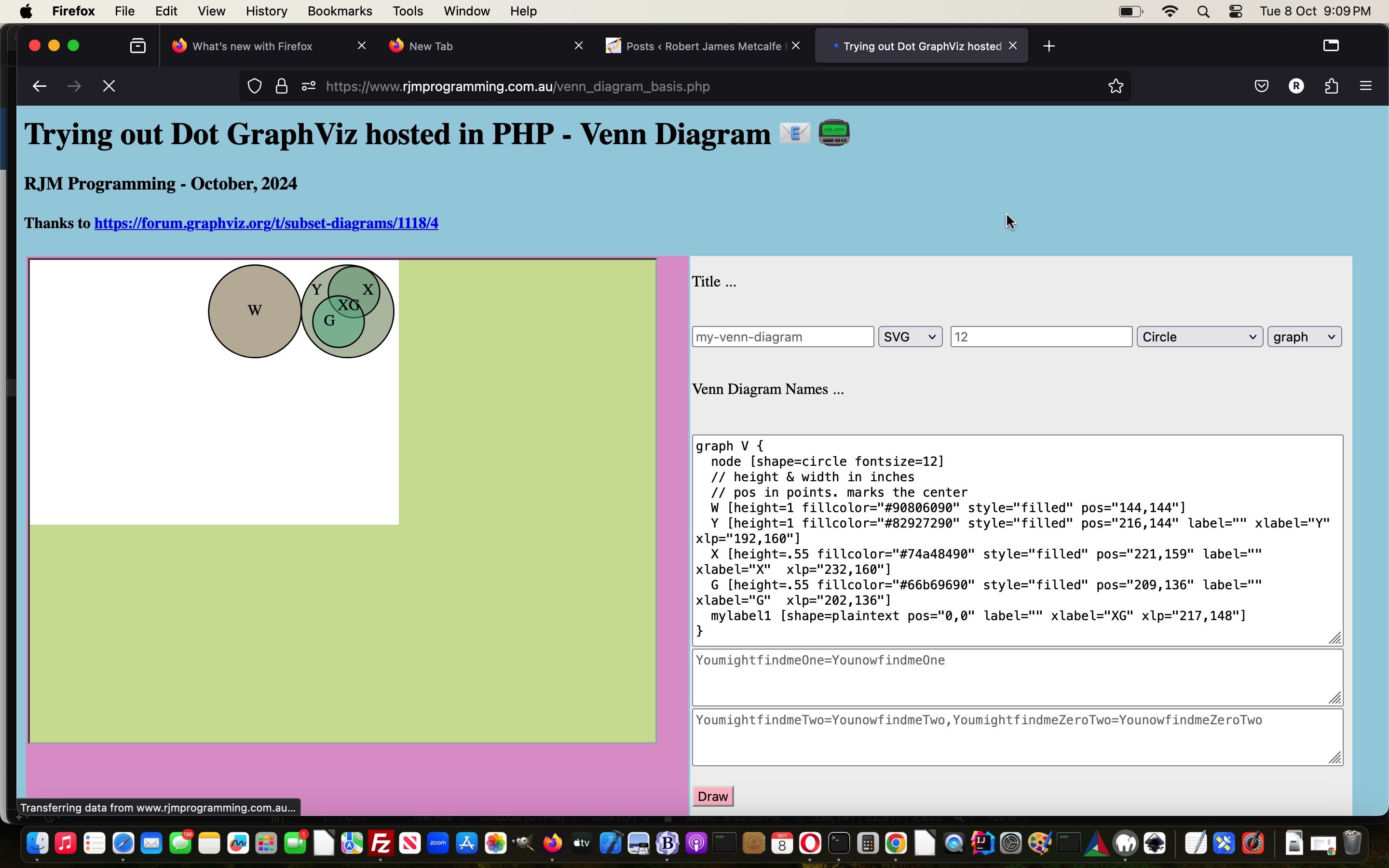Click the pager SMS icon beside heading
The width and height of the screenshot is (1389, 868).
(x=833, y=133)
